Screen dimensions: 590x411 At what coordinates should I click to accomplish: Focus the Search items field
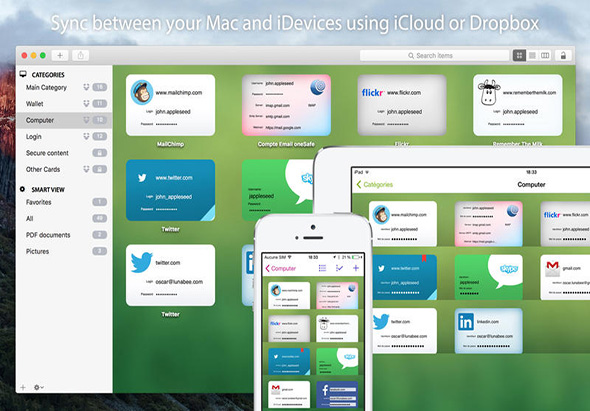tap(434, 55)
